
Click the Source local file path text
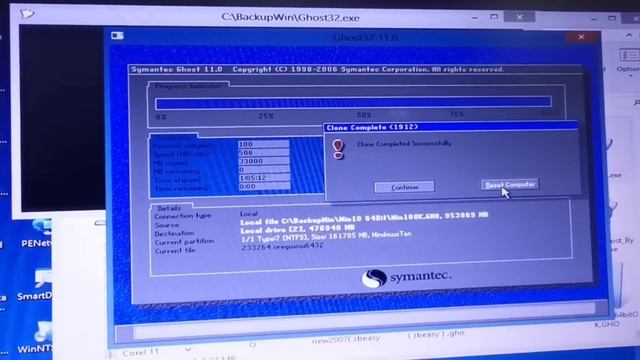point(364,218)
